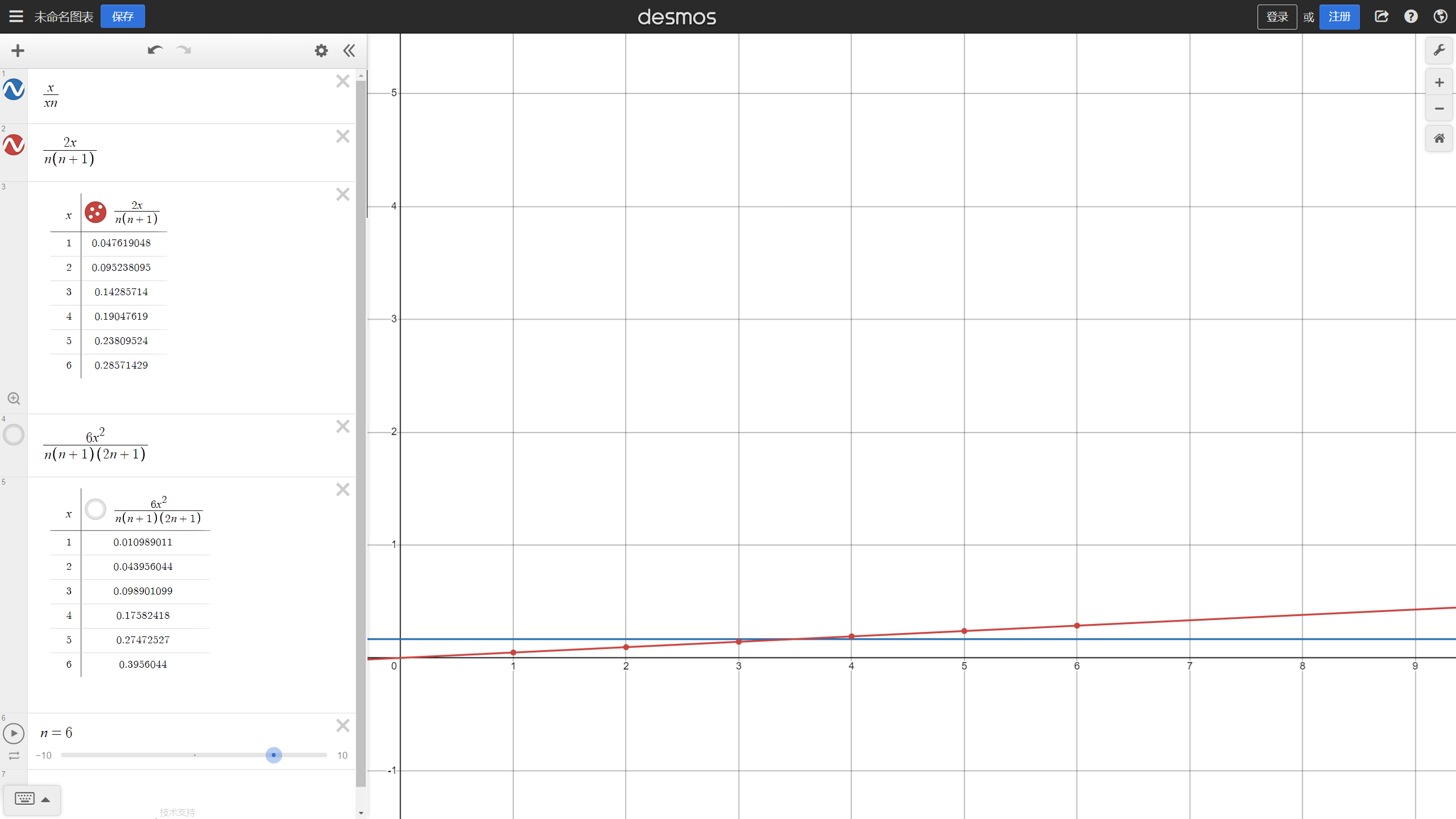Click the n = 6 slider expression
Viewport: 1456px width, 819px height.
[x=56, y=733]
